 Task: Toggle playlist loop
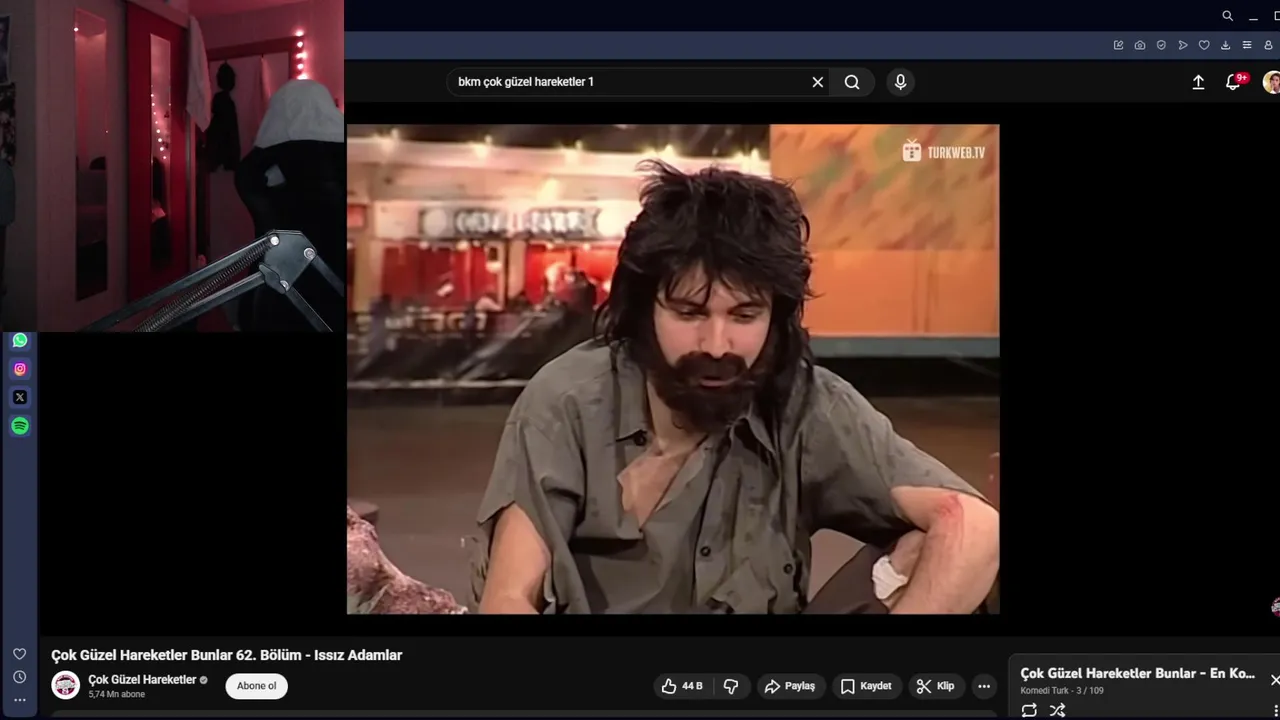[x=1029, y=710]
